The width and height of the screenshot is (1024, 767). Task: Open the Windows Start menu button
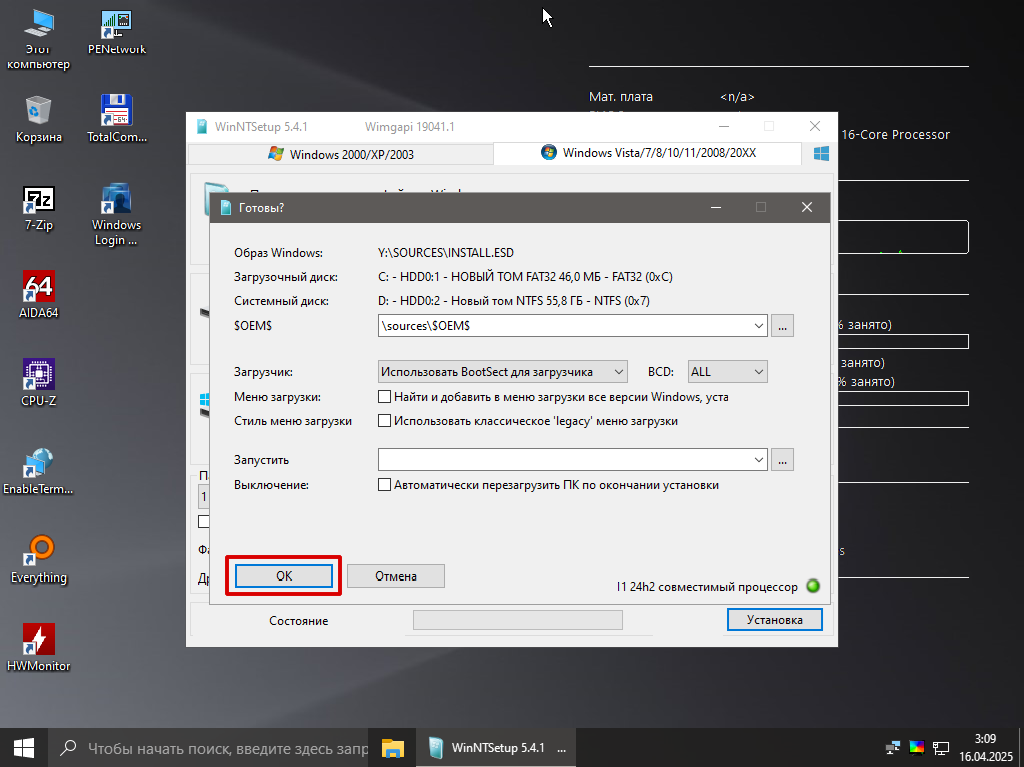(24, 747)
